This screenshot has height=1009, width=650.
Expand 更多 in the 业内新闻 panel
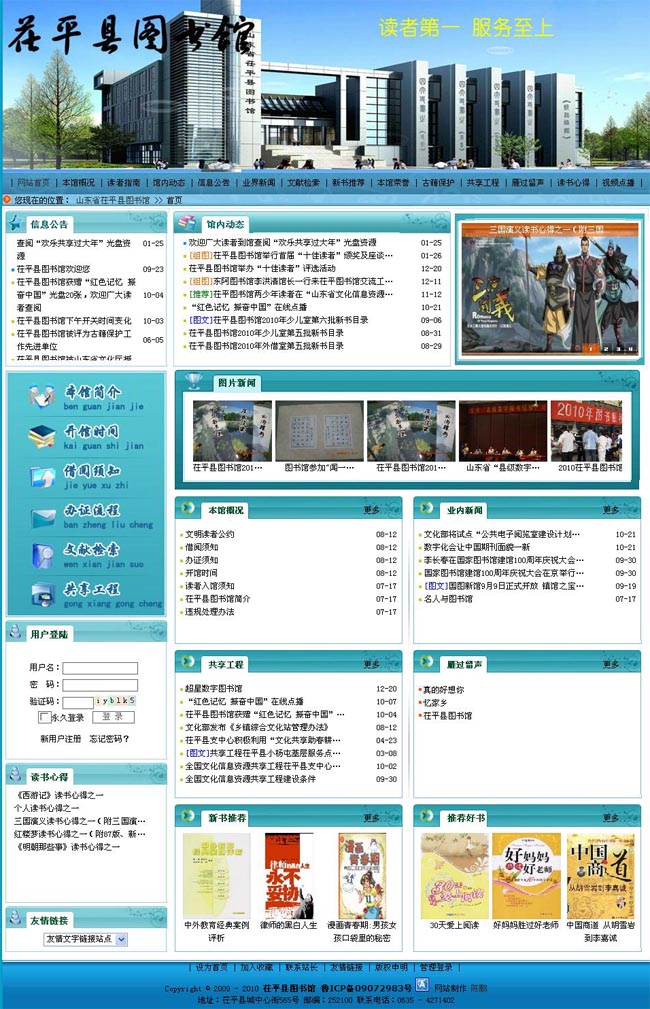click(610, 510)
